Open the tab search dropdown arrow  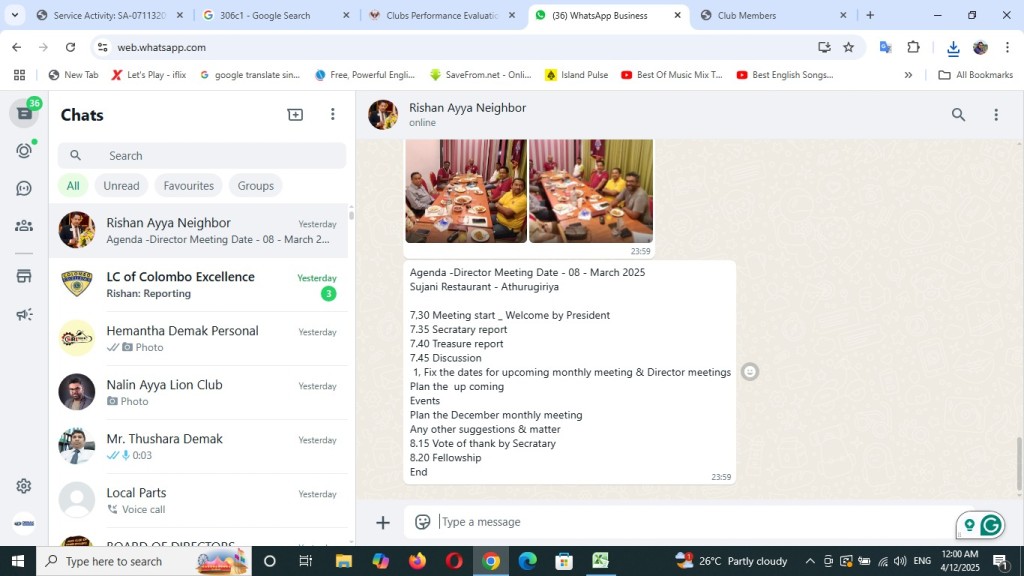[x=14, y=15]
